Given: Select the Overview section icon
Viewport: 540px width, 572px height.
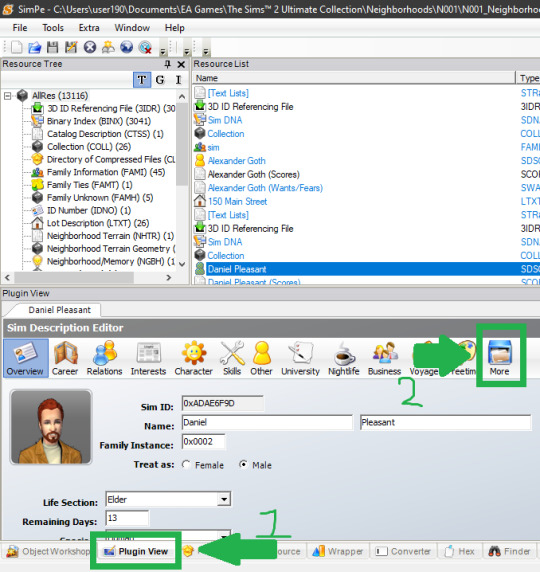Looking at the screenshot, I should [x=25, y=358].
